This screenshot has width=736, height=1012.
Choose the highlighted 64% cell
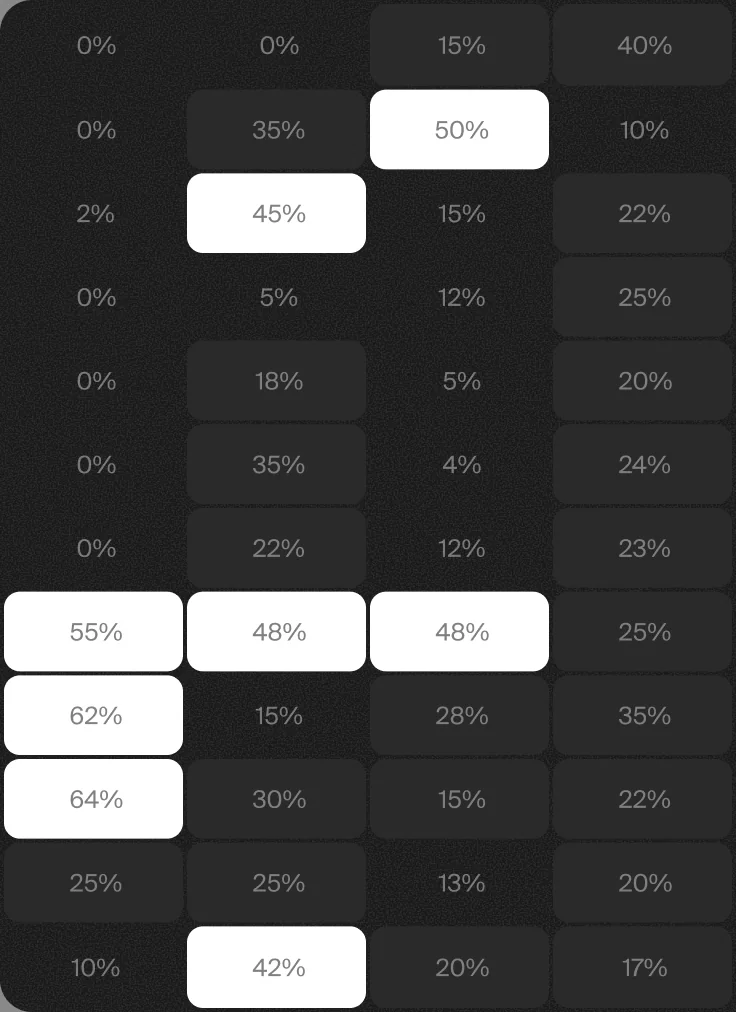(94, 799)
